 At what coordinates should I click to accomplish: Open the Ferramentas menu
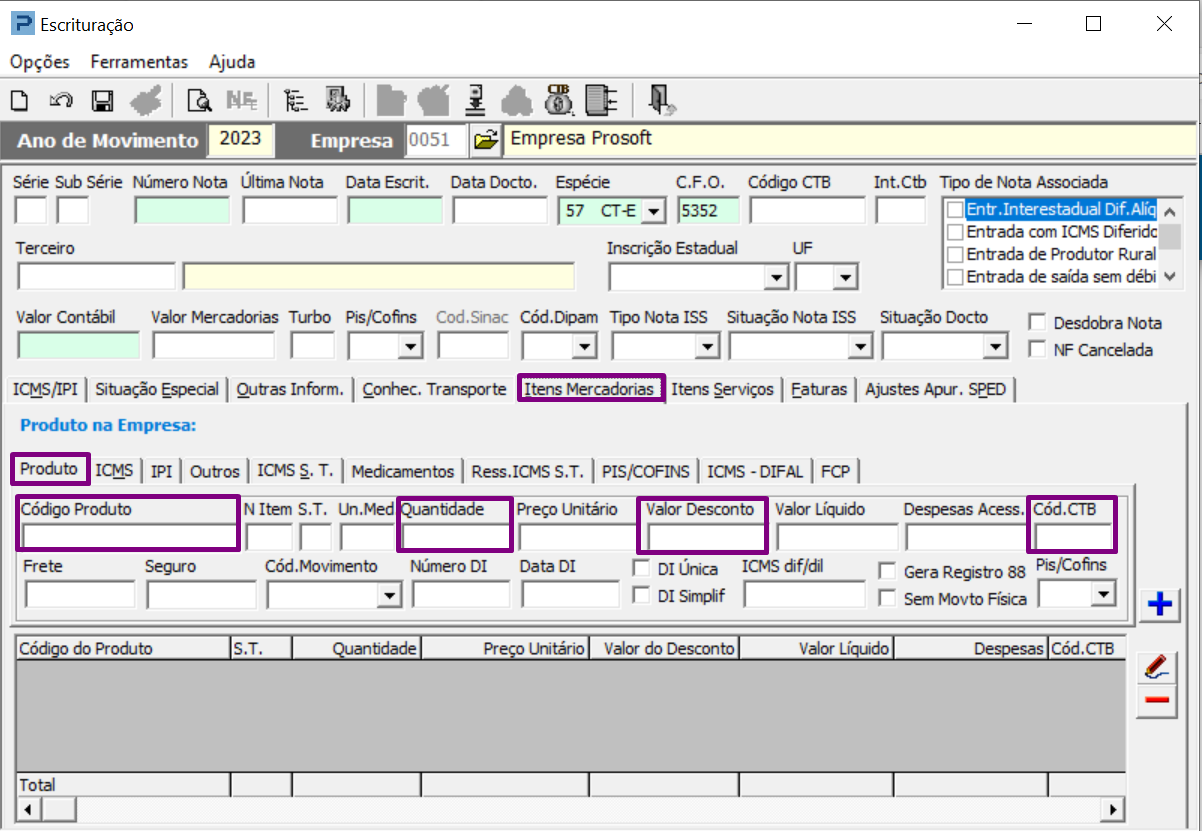139,62
